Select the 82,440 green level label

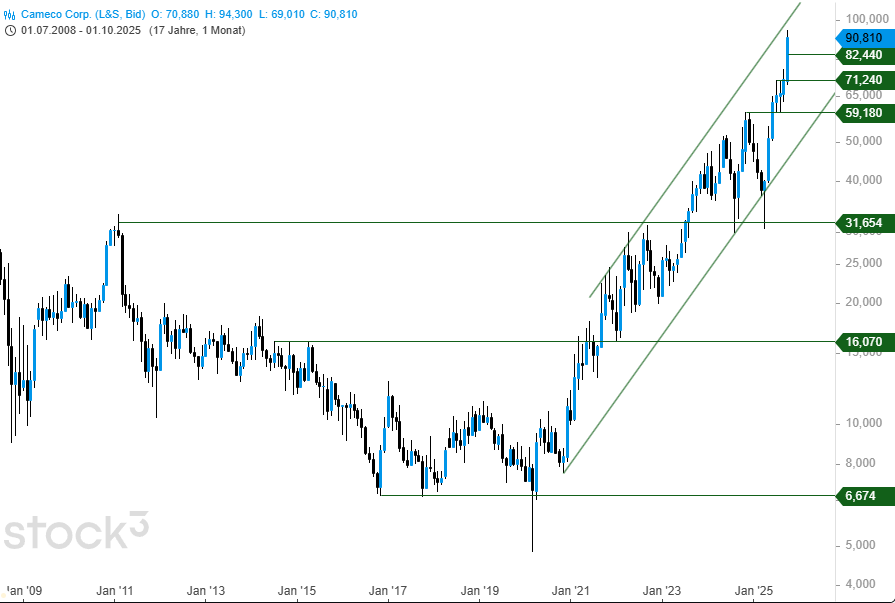click(865, 55)
